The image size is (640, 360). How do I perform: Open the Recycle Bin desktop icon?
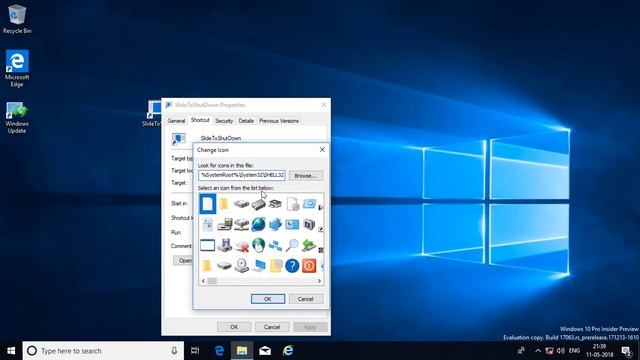[17, 19]
